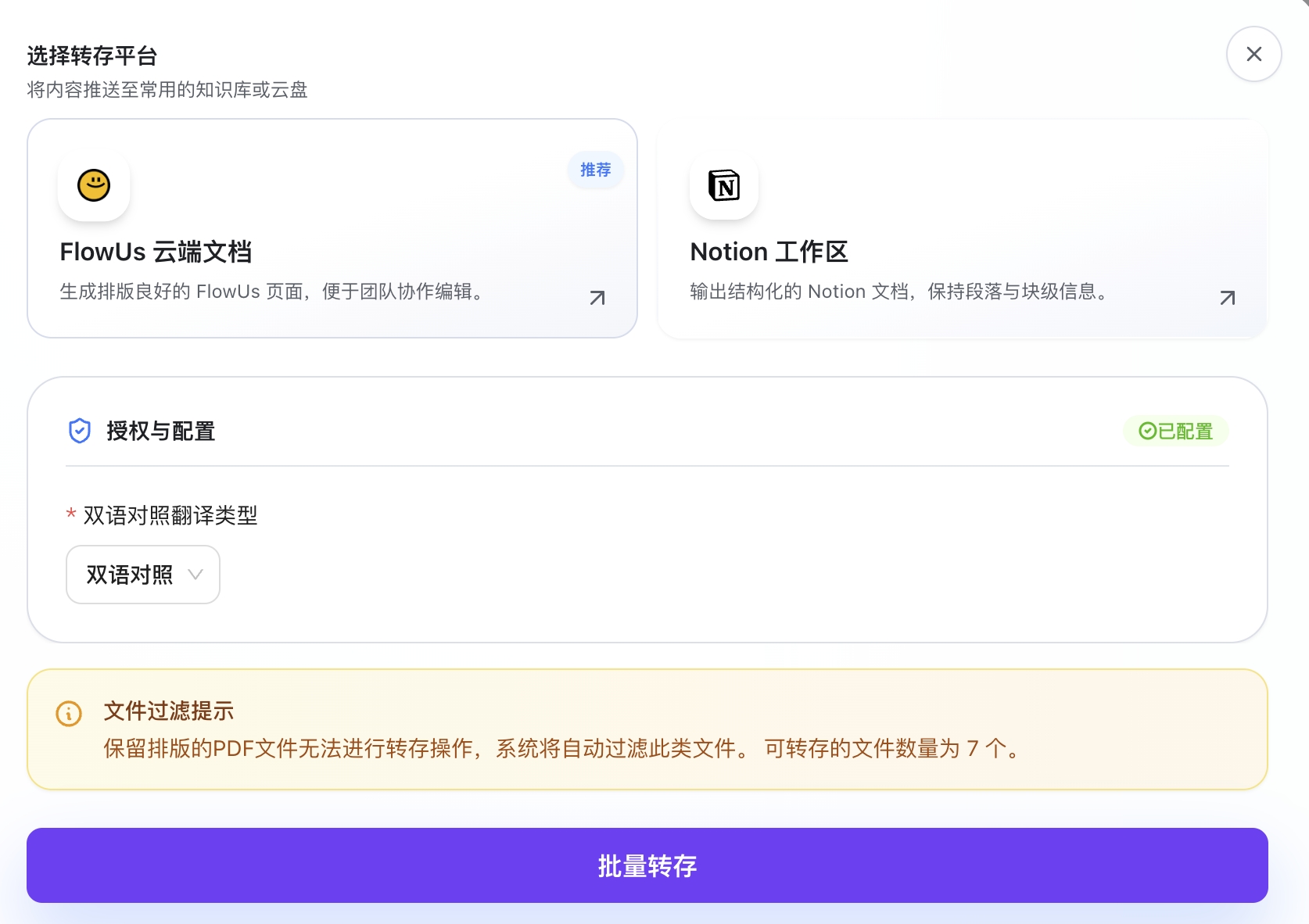This screenshot has width=1309, height=924.
Task: Click the arrow icon on FlowUs card
Action: tap(597, 298)
